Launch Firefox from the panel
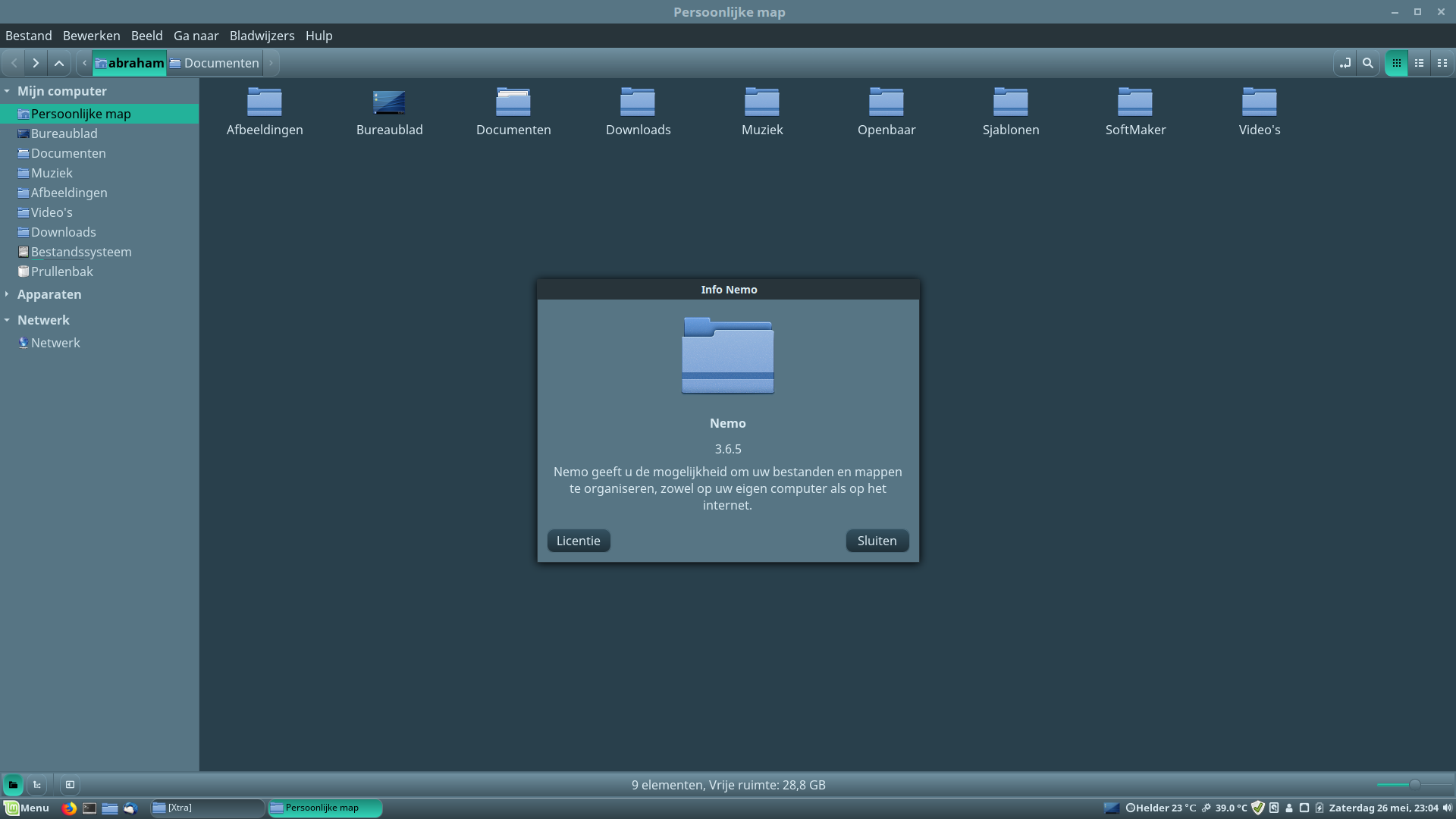This screenshot has height=819, width=1456. click(69, 808)
